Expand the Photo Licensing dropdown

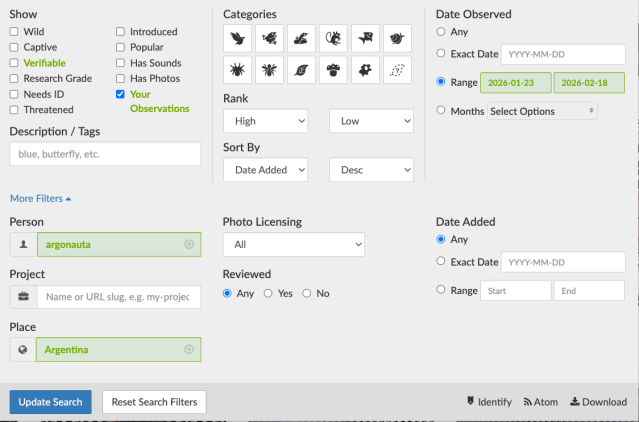(x=293, y=244)
